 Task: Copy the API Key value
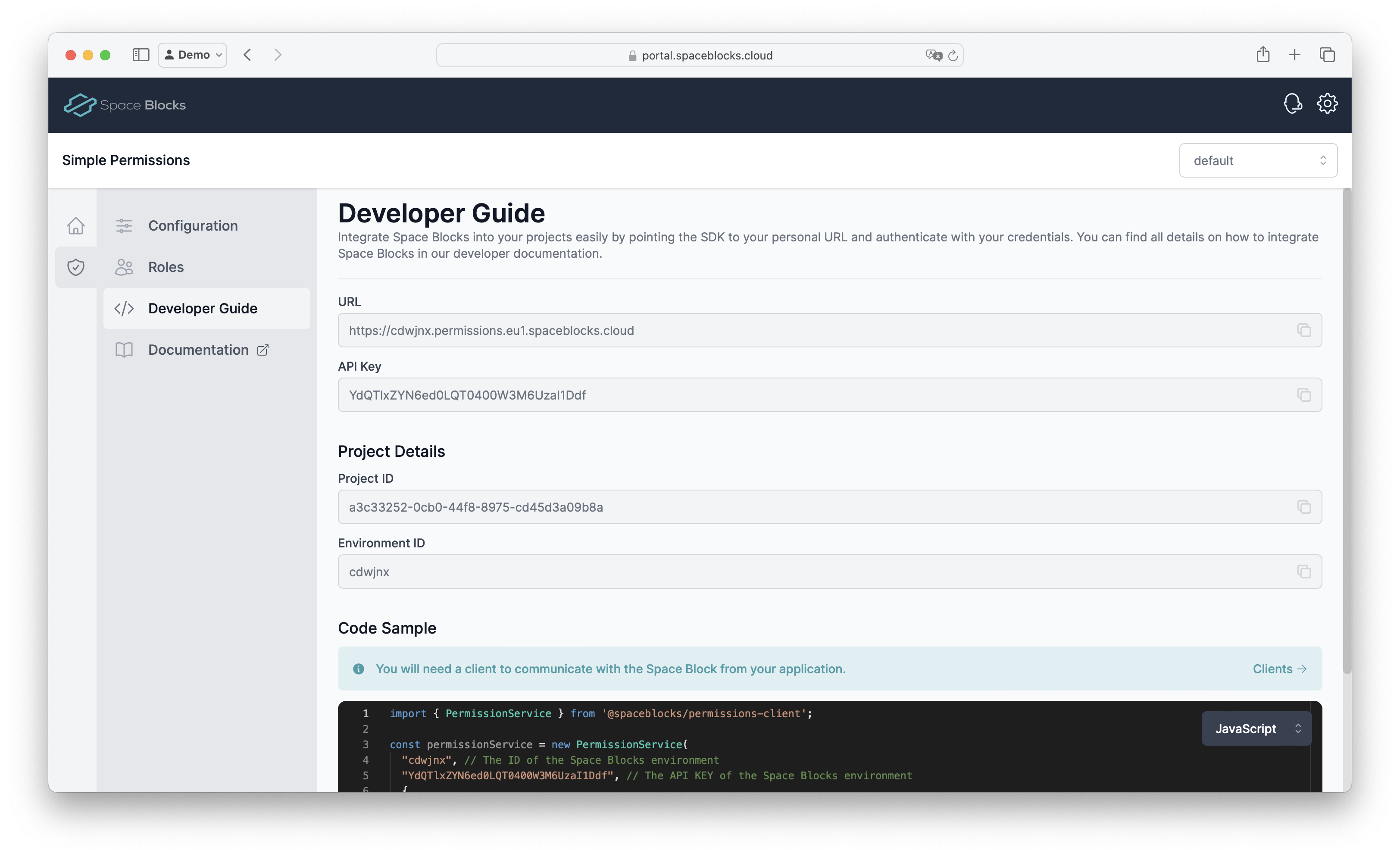1304,395
